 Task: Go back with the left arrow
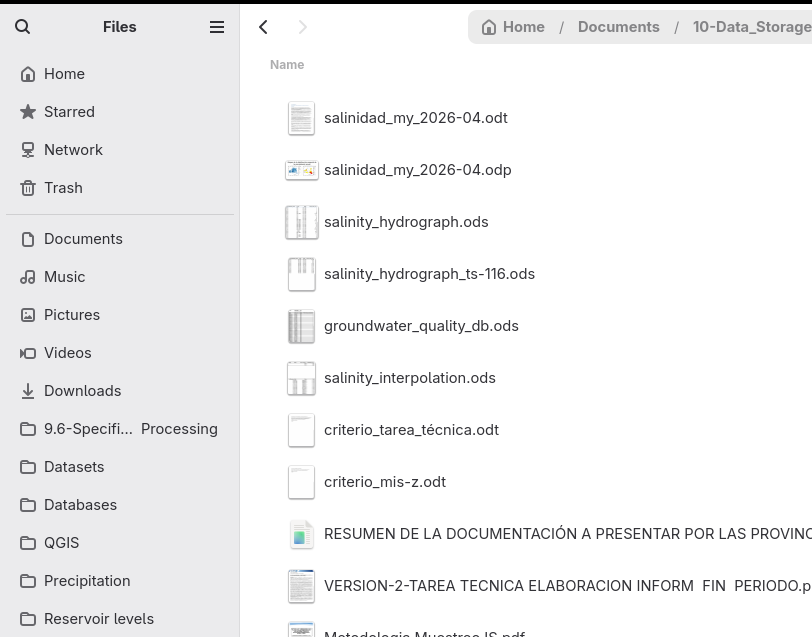tap(263, 27)
